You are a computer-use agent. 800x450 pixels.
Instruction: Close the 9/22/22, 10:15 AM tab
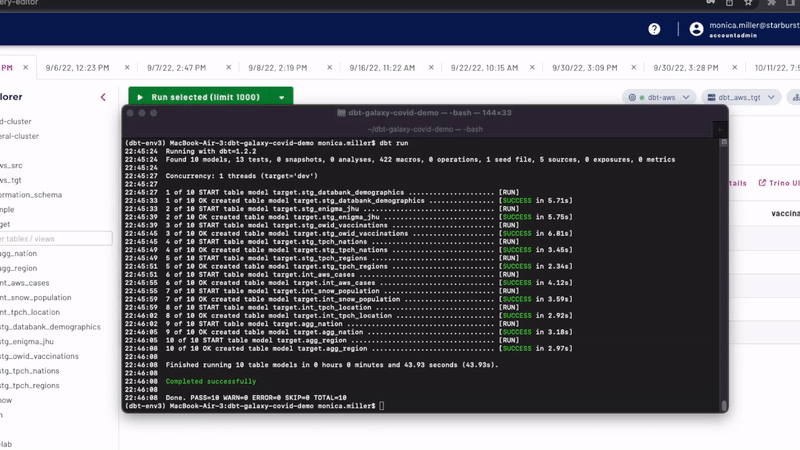pos(532,67)
